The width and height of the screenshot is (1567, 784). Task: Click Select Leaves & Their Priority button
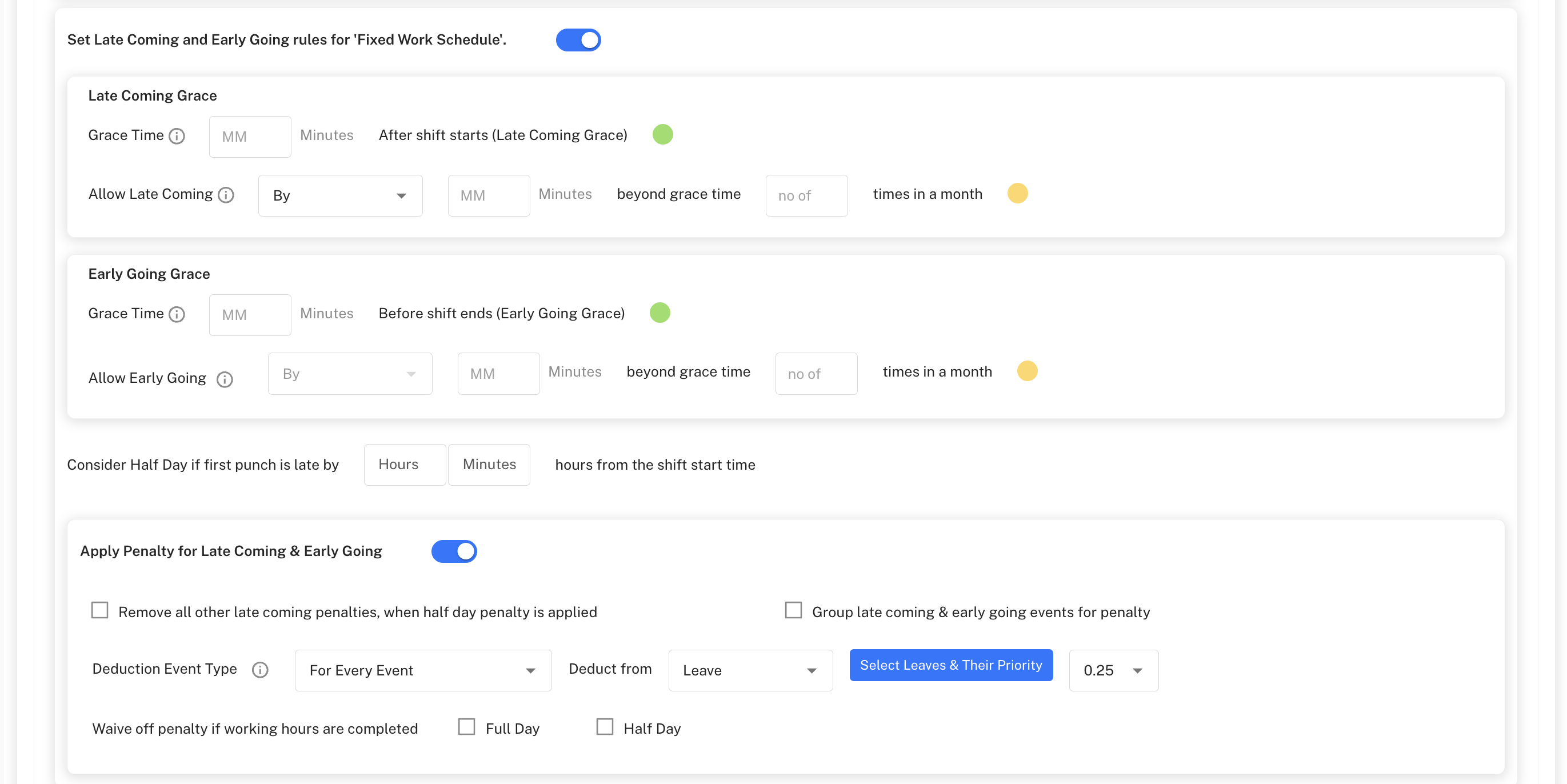tap(951, 665)
